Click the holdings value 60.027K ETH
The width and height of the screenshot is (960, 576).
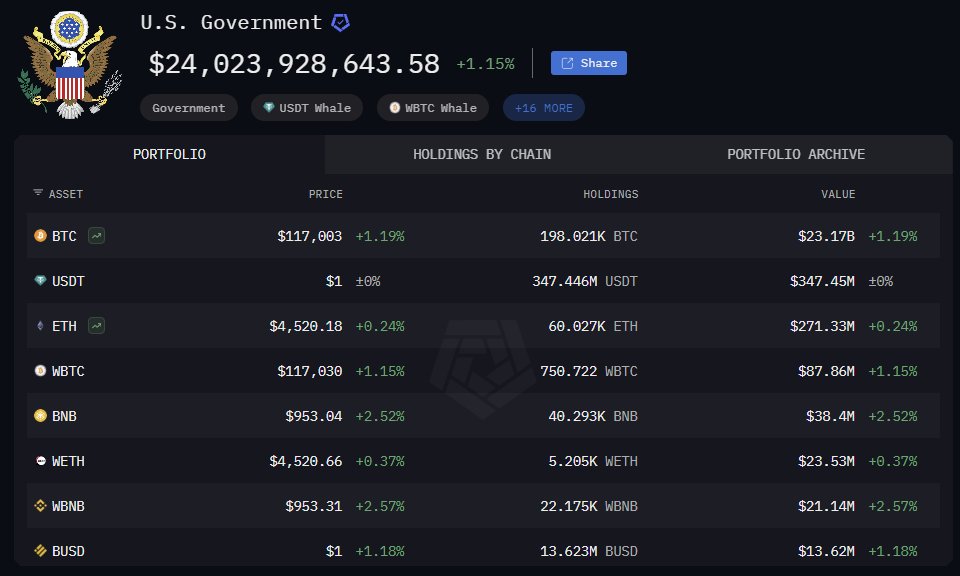point(593,326)
